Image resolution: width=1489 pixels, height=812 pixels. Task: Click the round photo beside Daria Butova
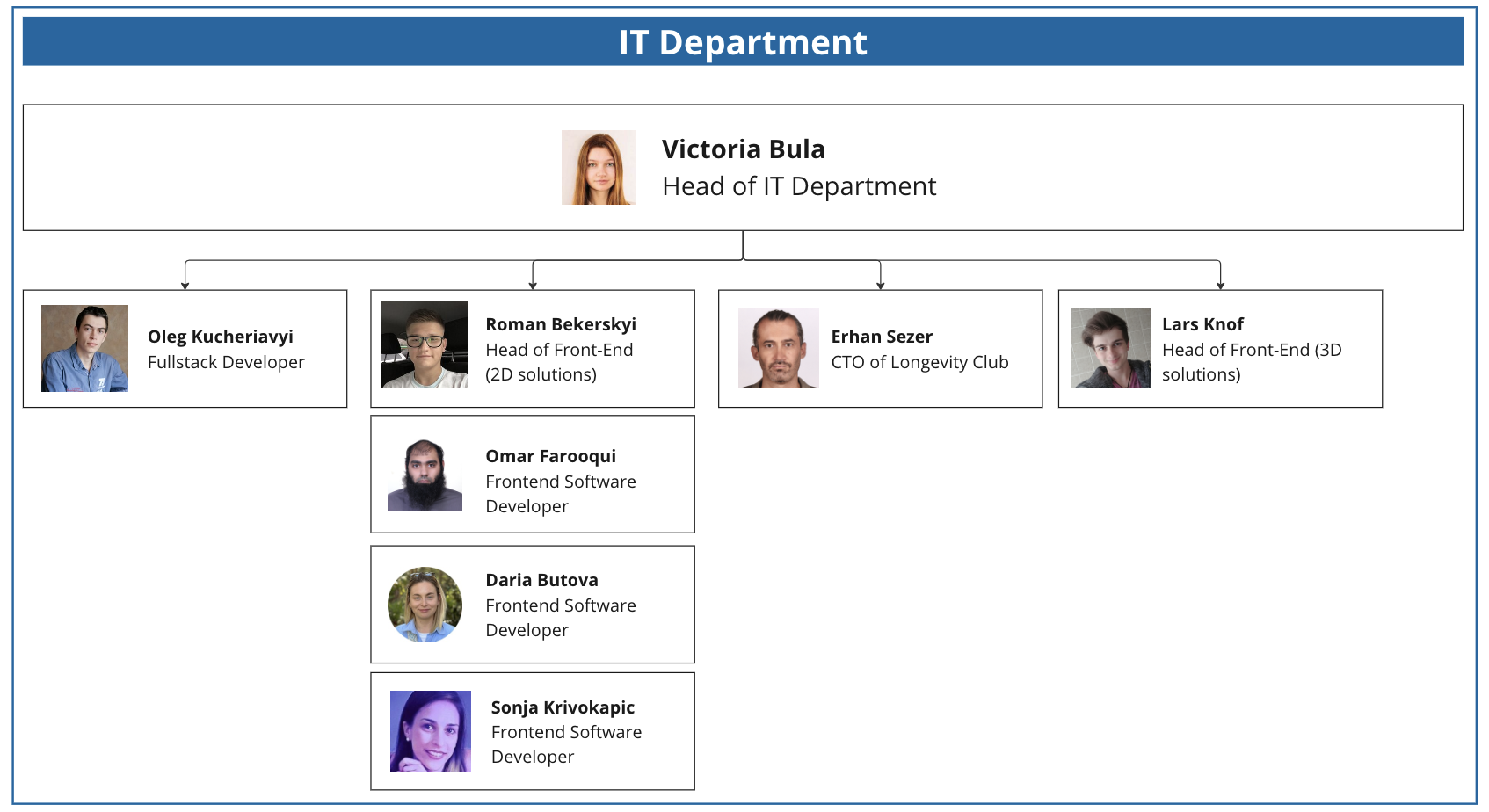point(425,604)
